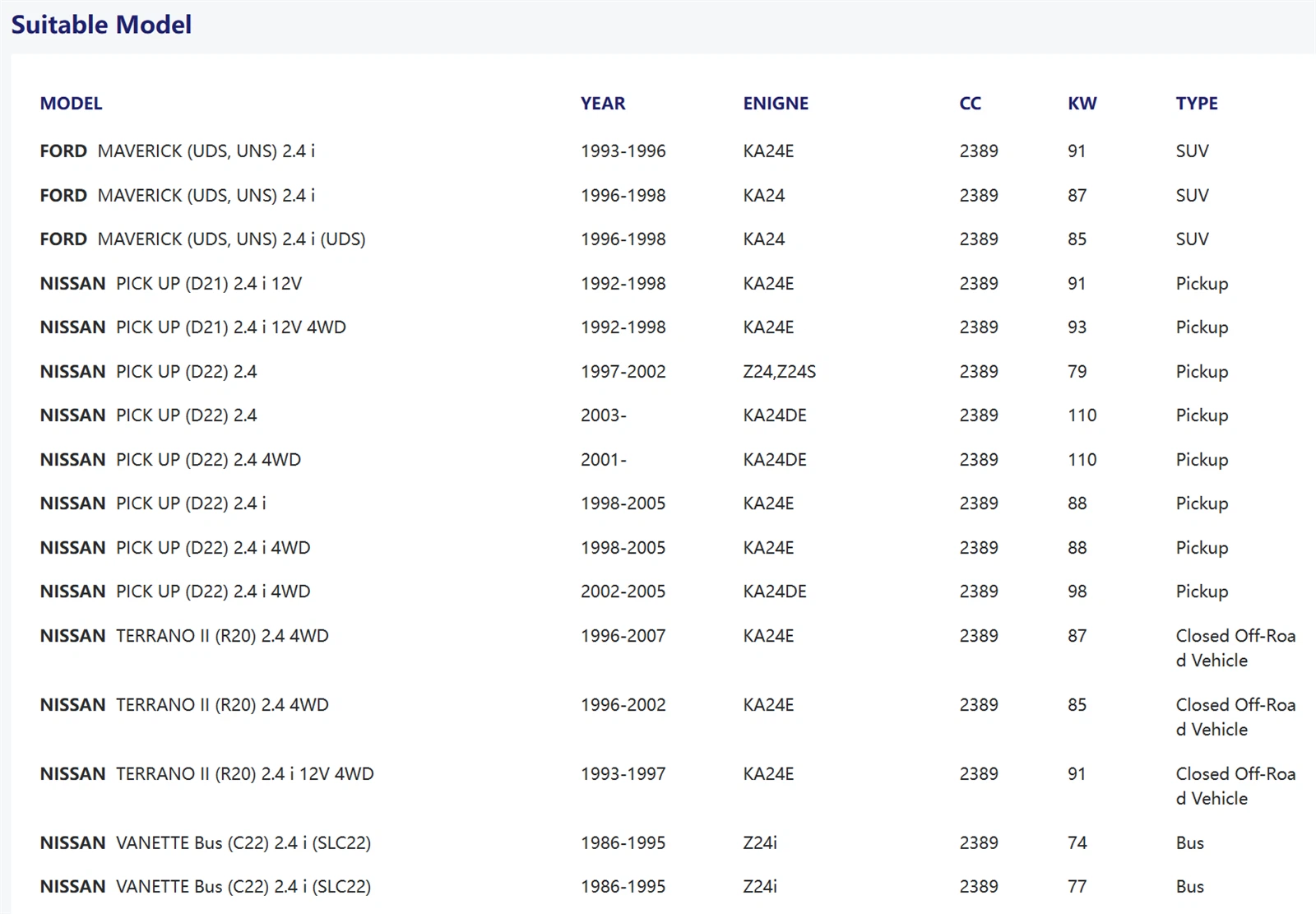Click model "NISSAN TERRANO II (R20) 2.4 i 12V 4WD"

pyautogui.click(x=207, y=774)
